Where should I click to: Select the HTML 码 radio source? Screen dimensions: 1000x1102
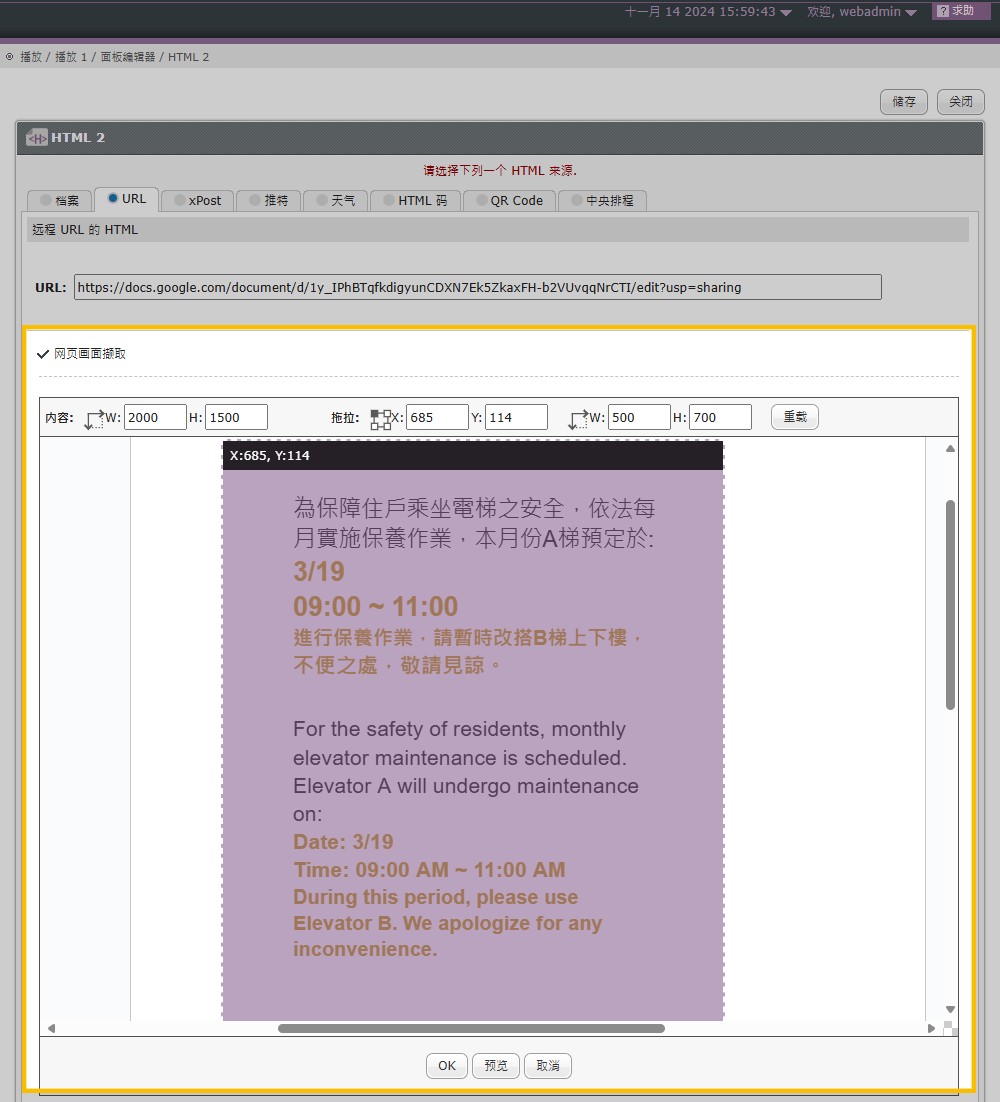point(389,200)
